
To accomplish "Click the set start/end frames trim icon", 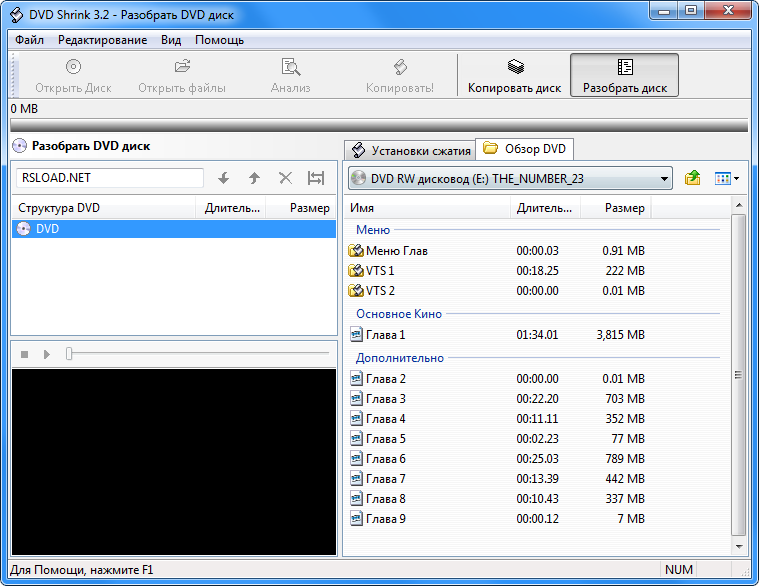I will [x=316, y=178].
